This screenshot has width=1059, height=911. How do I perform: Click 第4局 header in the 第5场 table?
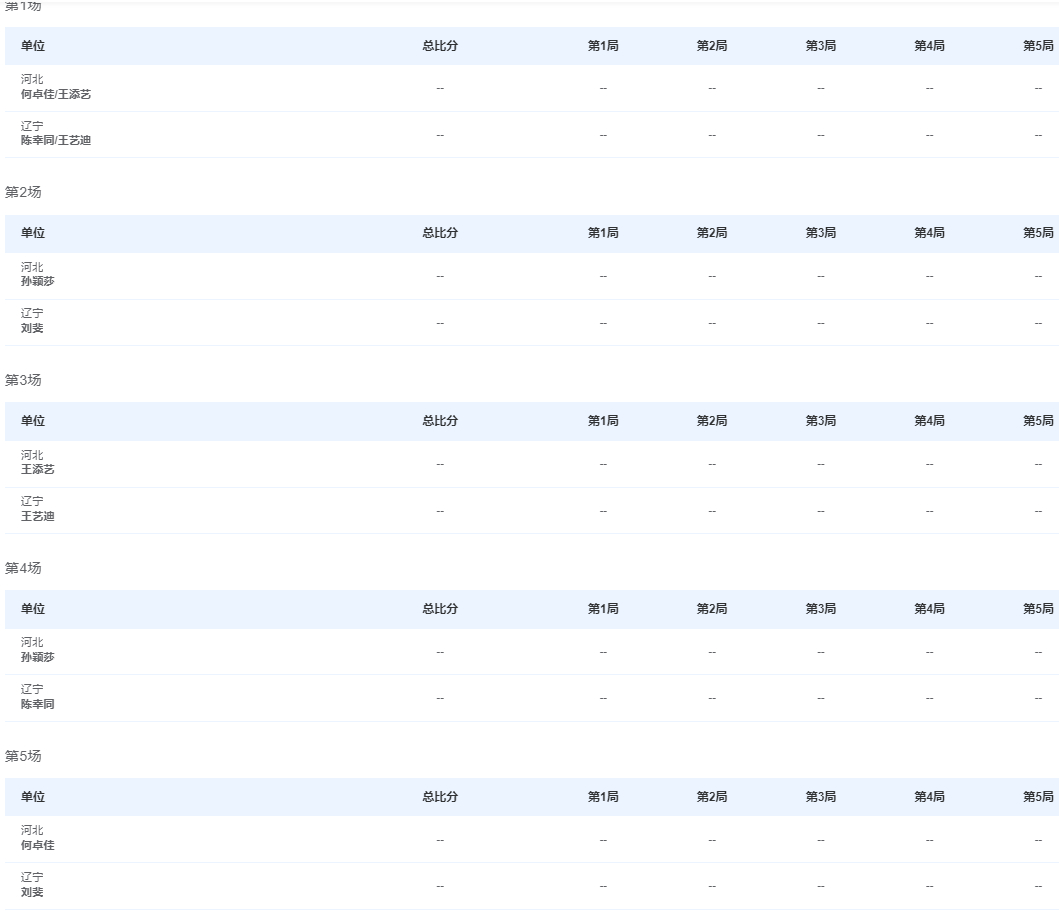click(929, 797)
